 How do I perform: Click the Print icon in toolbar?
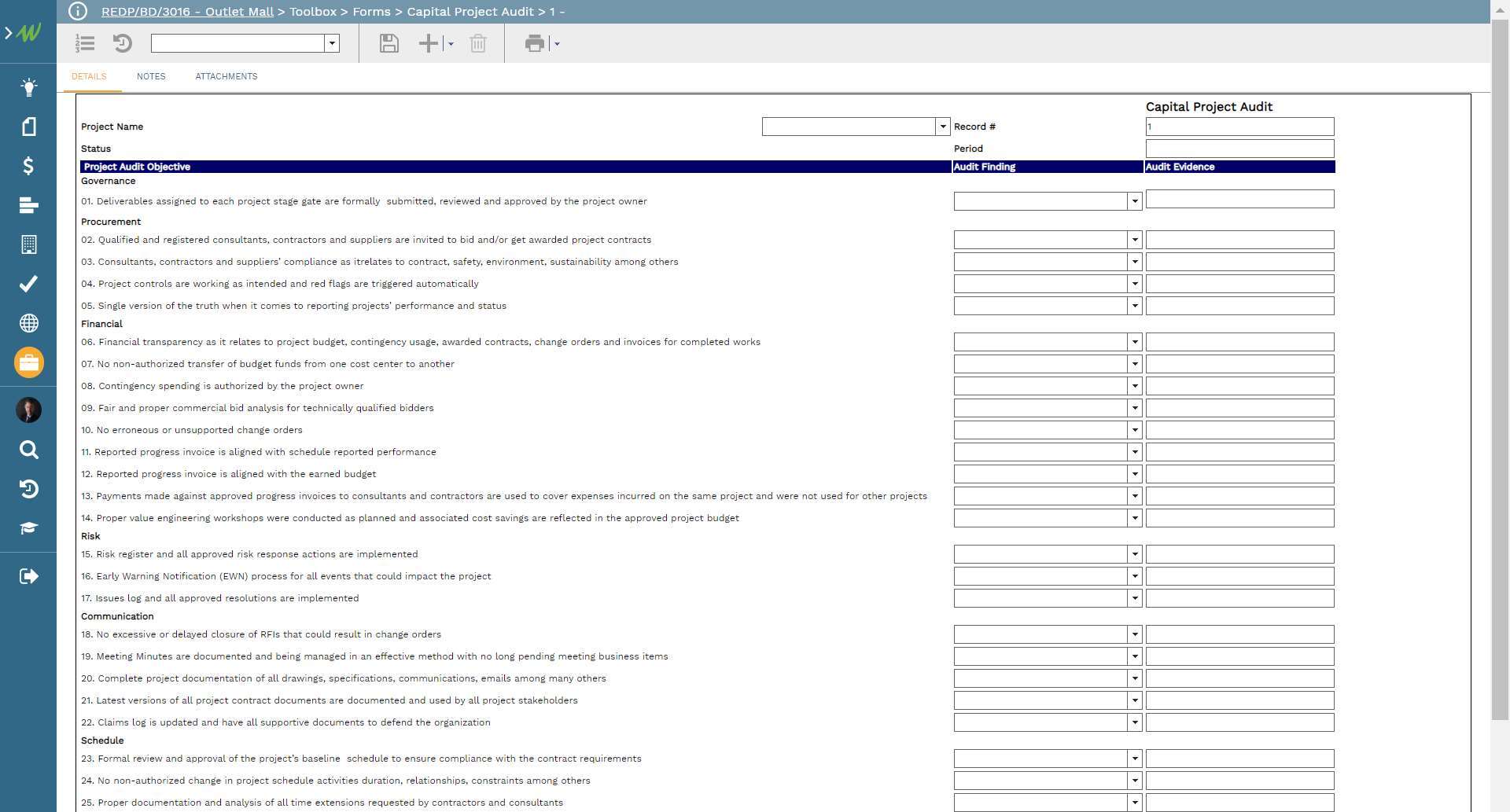pyautogui.click(x=535, y=43)
